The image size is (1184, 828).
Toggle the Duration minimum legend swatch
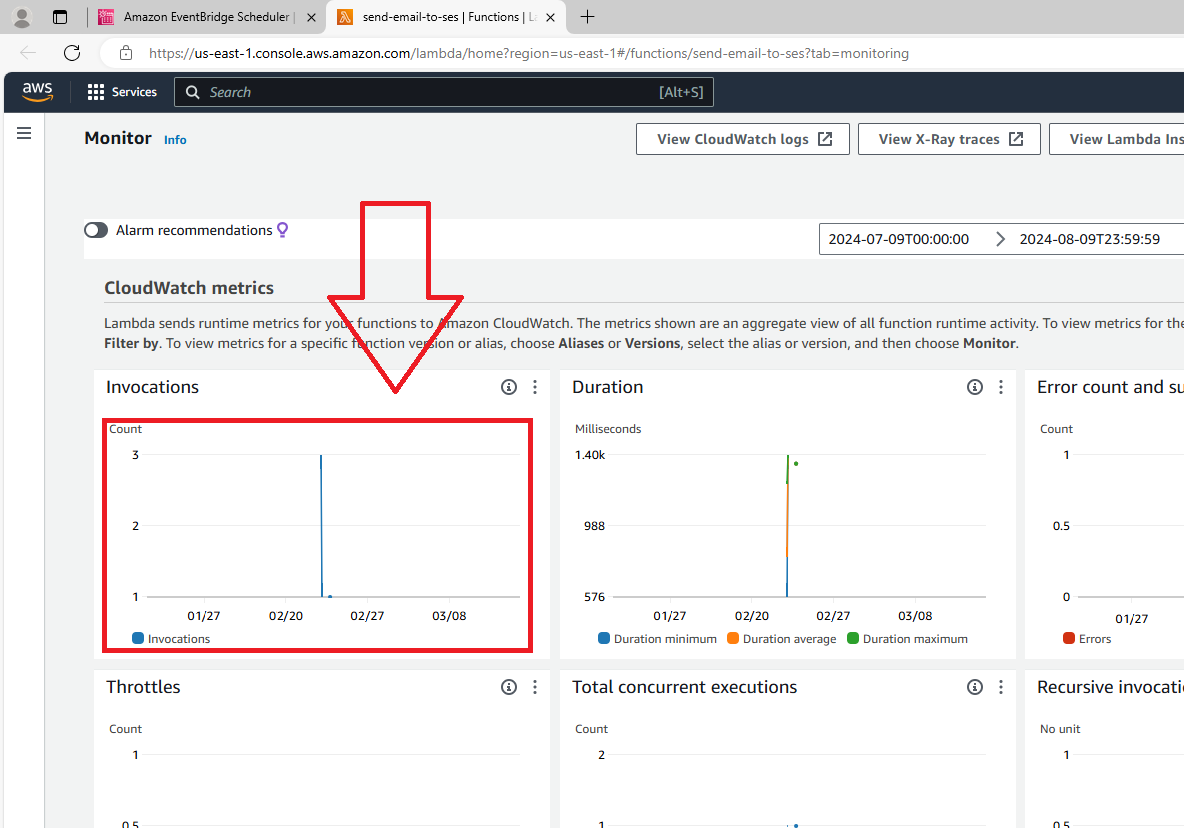[603, 639]
